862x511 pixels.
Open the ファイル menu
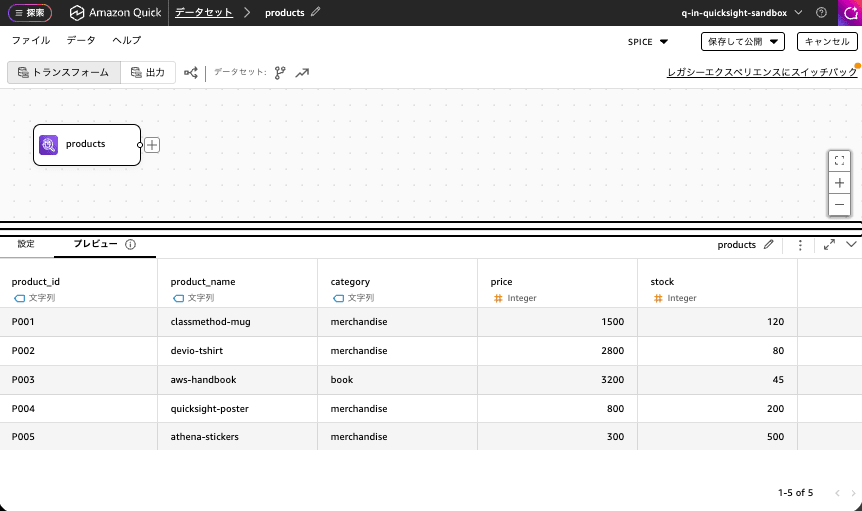point(31,40)
